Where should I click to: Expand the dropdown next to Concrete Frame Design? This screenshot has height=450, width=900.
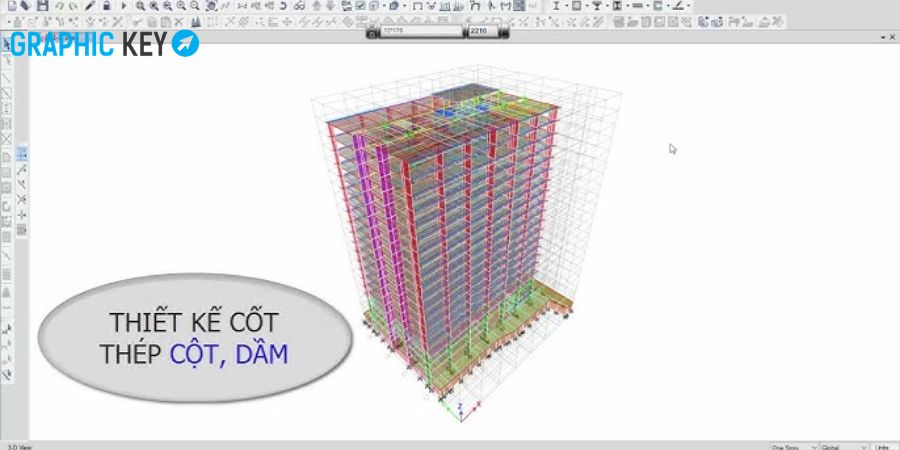[587, 6]
